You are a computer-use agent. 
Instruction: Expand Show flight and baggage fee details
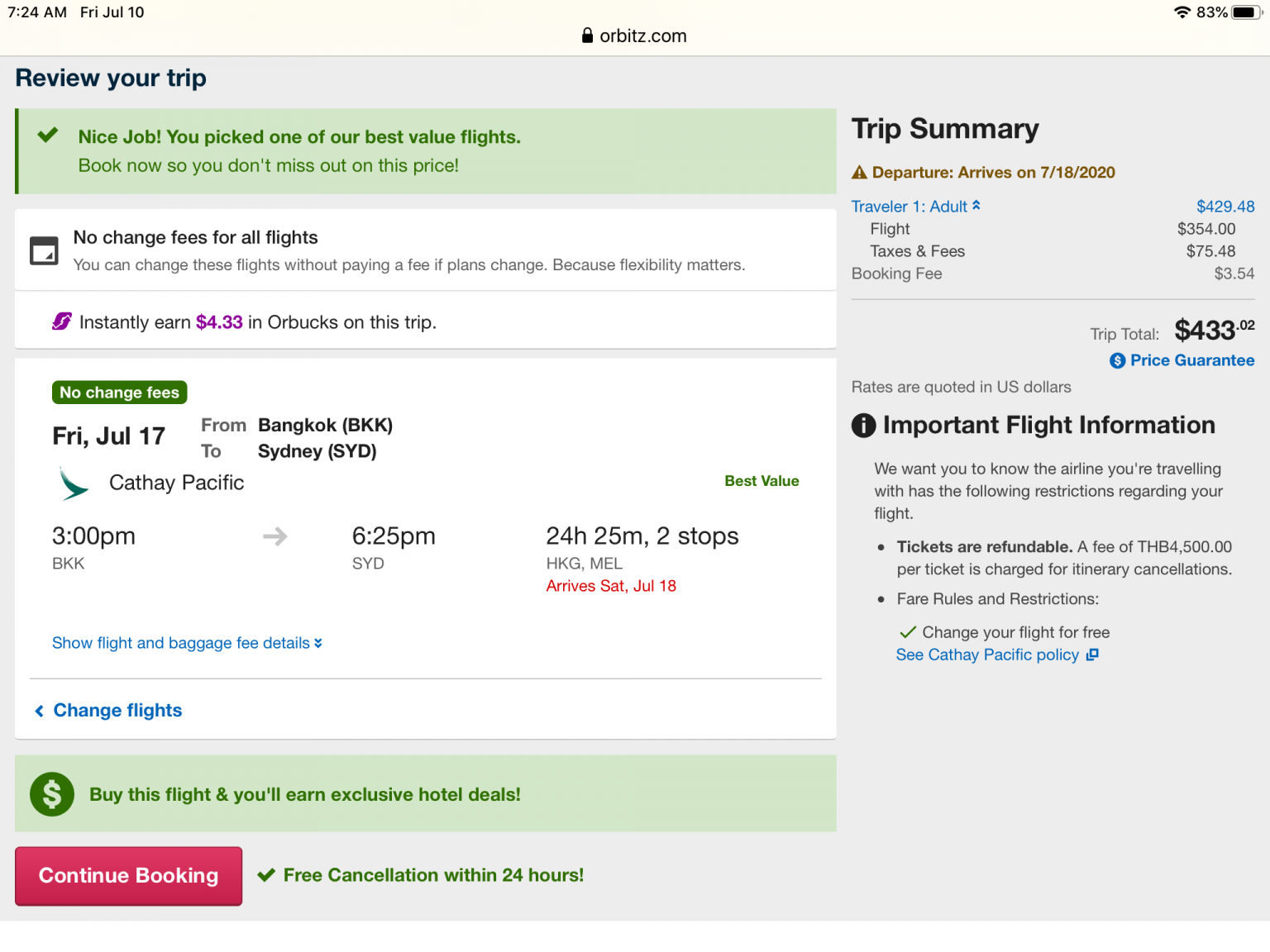[x=187, y=643]
